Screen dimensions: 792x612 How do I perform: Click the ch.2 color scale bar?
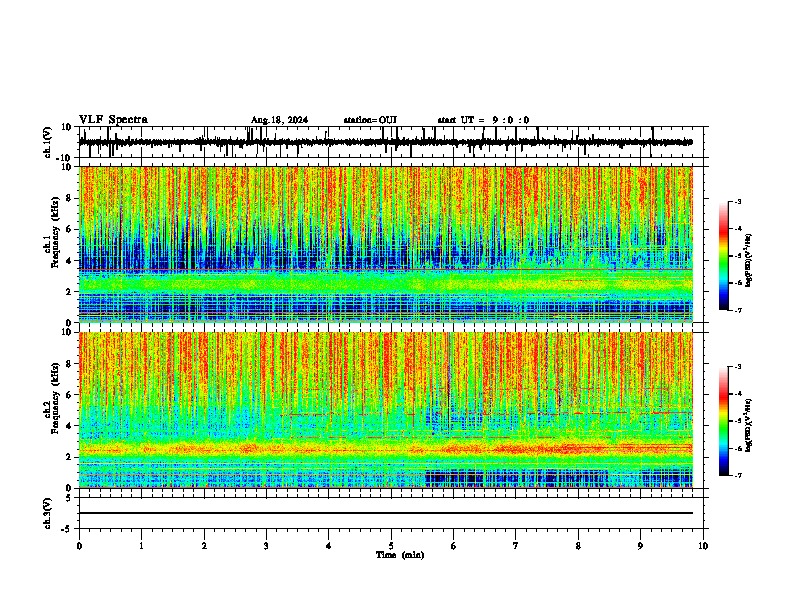[x=723, y=421]
